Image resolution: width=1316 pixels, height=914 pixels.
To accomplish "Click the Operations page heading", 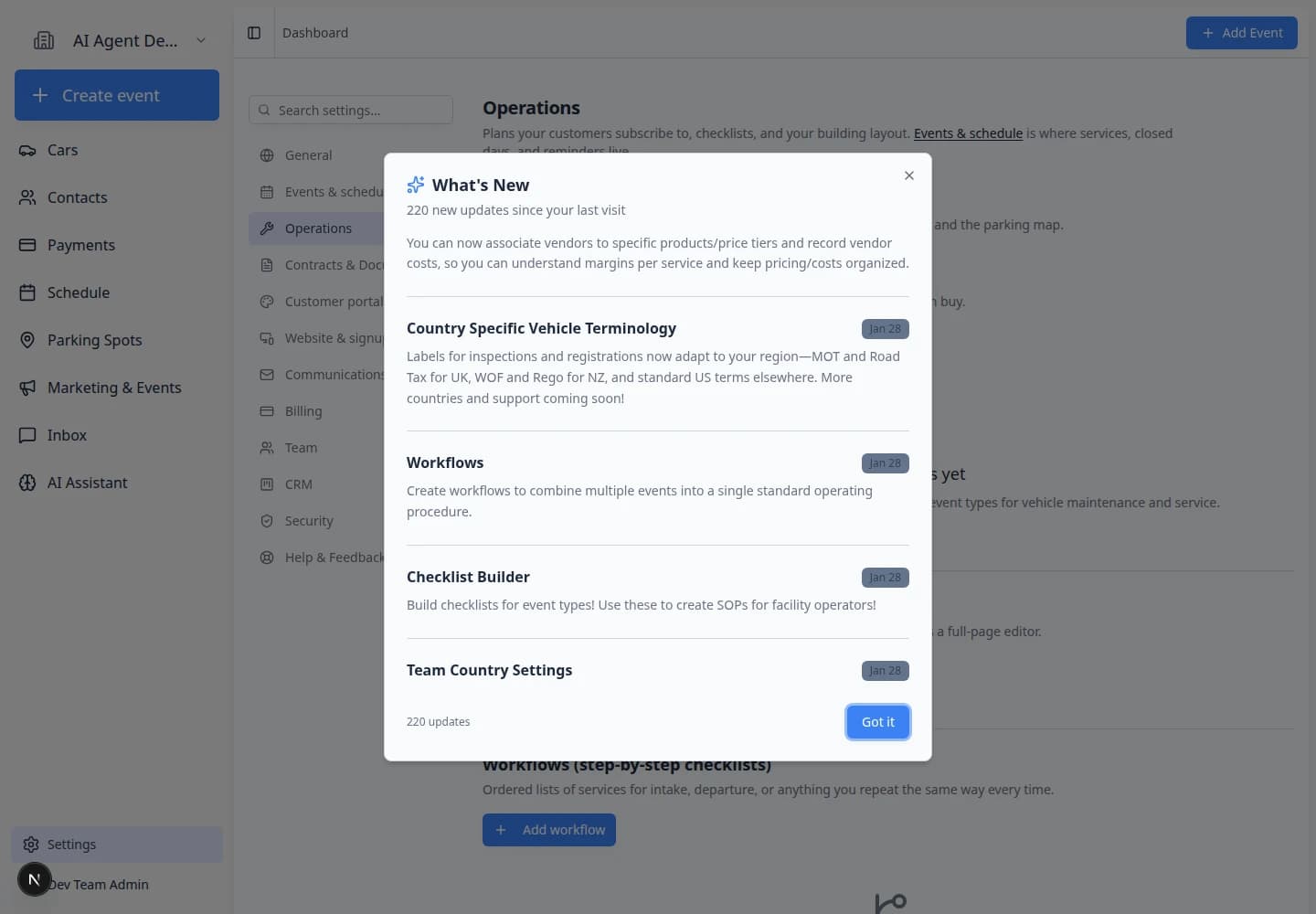I will click(x=531, y=108).
